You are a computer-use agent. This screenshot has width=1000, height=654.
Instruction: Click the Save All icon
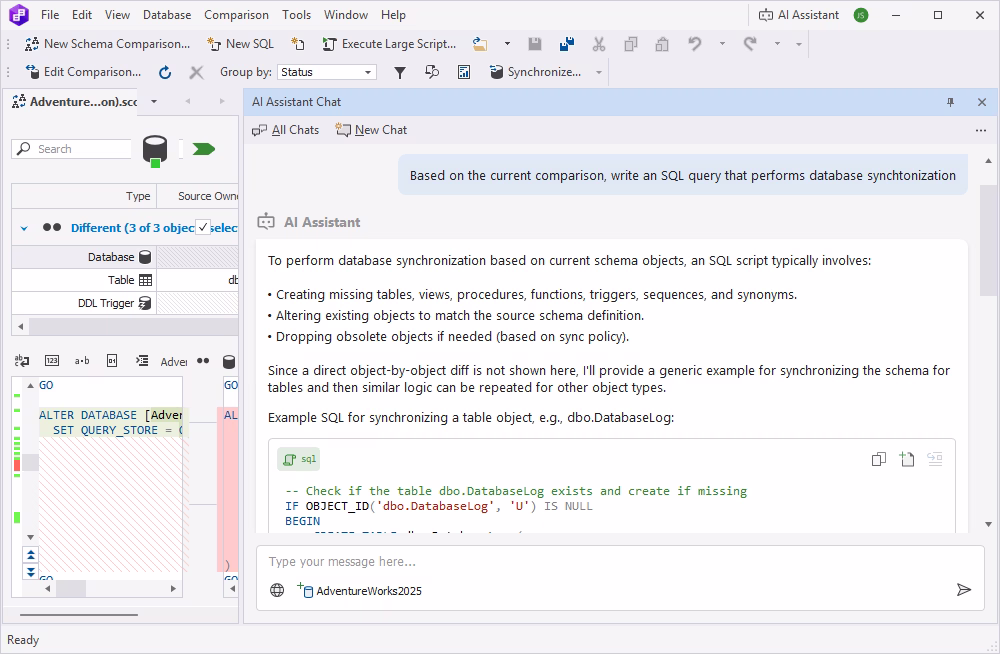coord(566,44)
